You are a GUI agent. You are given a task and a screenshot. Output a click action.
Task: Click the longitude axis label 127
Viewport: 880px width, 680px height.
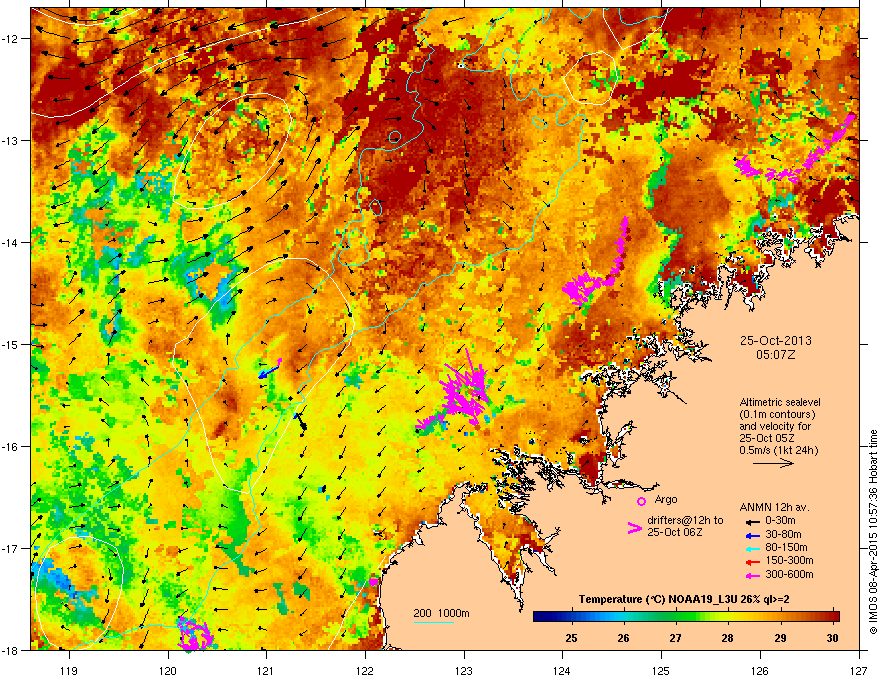(859, 670)
